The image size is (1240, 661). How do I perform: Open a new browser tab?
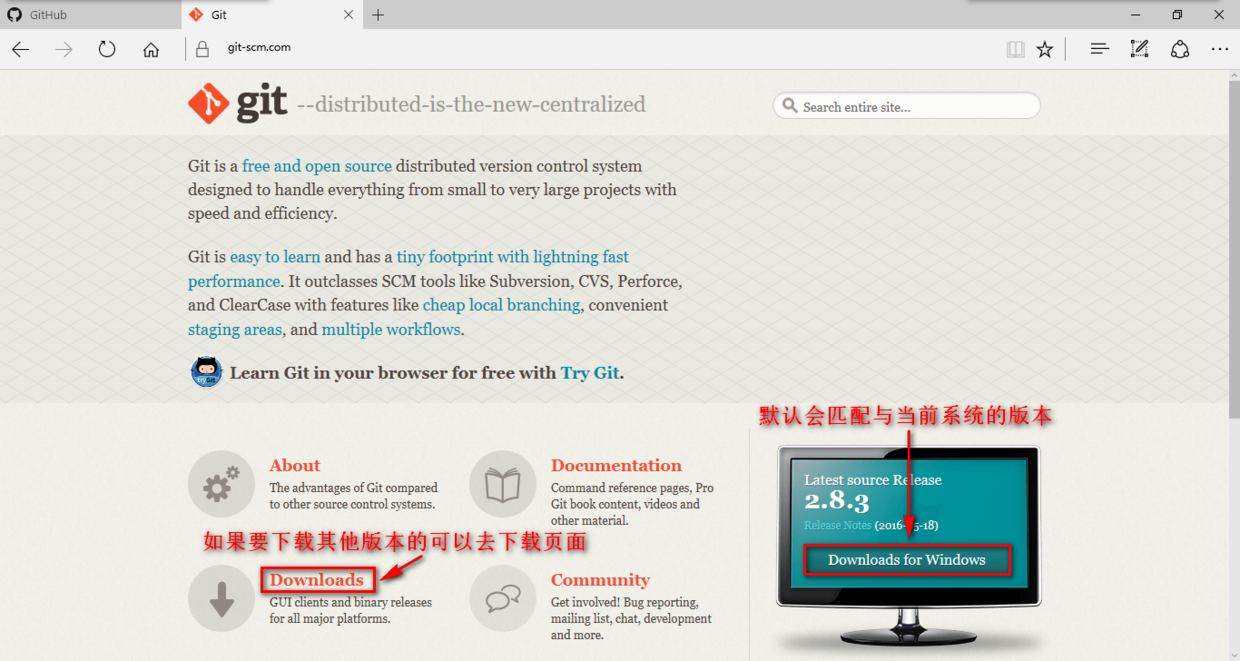click(378, 15)
